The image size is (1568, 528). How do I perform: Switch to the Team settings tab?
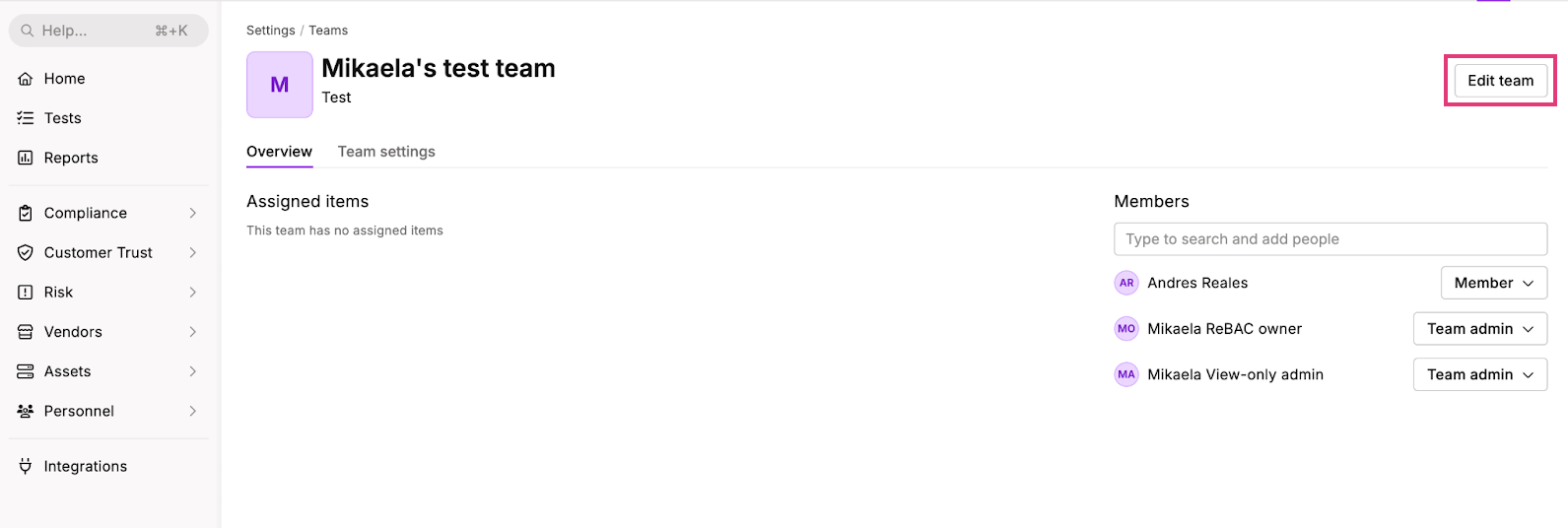point(386,152)
